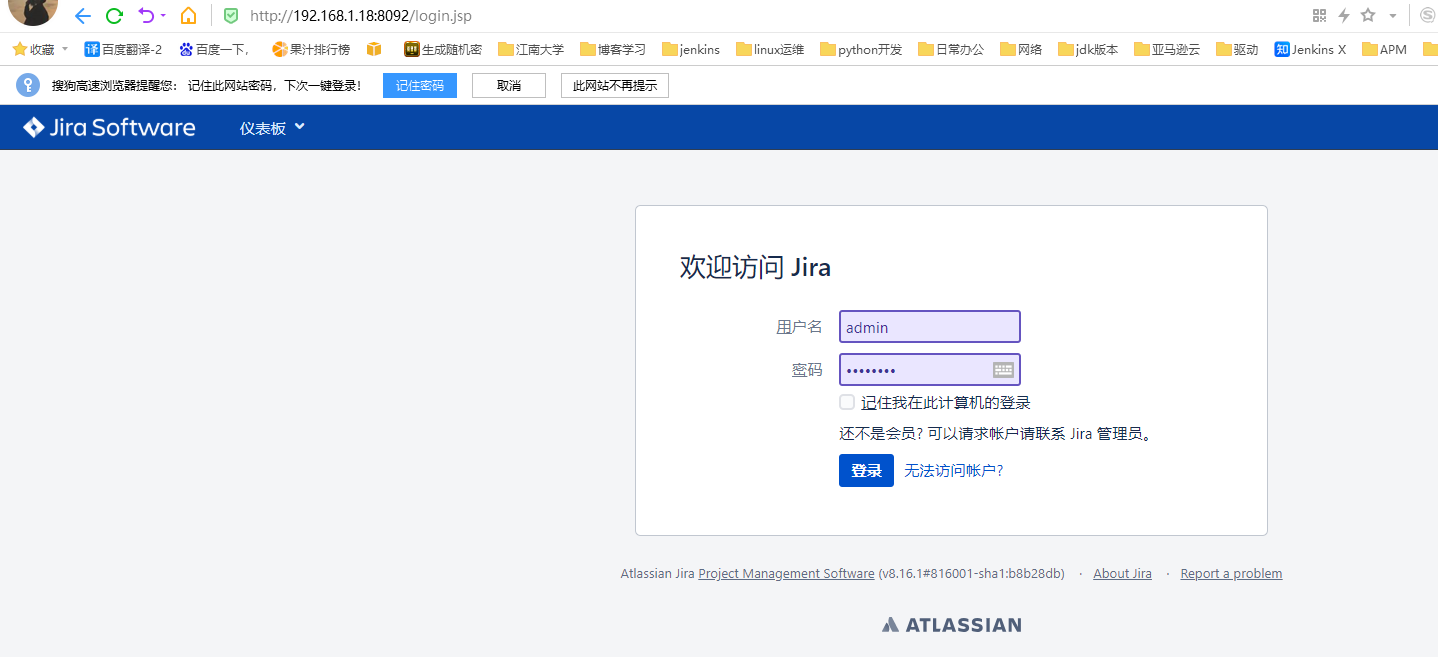Open the dropdown arrow beside the undo icon
Viewport: 1438px width, 657px height.
(163, 16)
